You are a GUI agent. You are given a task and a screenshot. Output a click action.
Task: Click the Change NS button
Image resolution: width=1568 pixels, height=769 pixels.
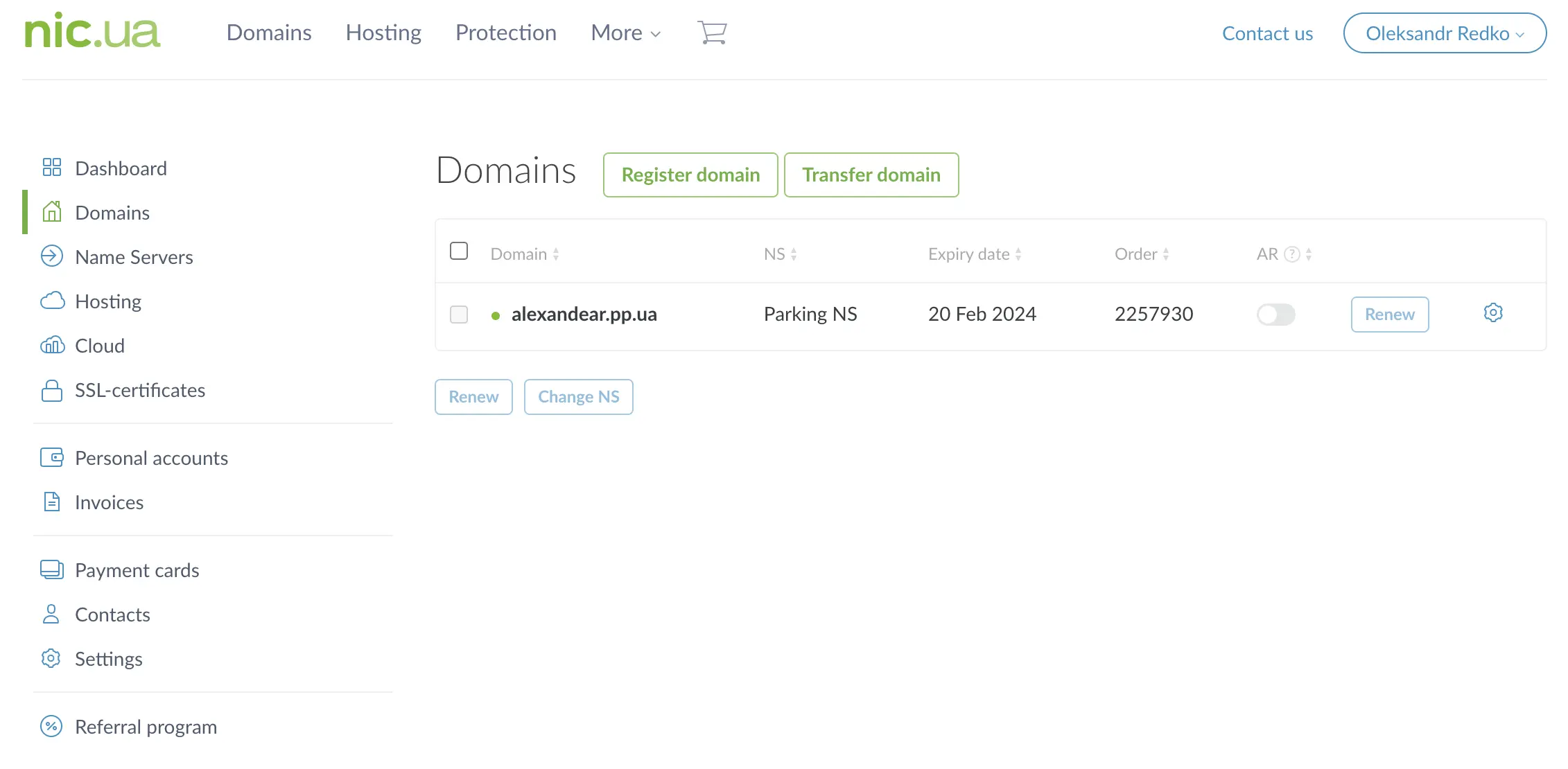point(579,396)
